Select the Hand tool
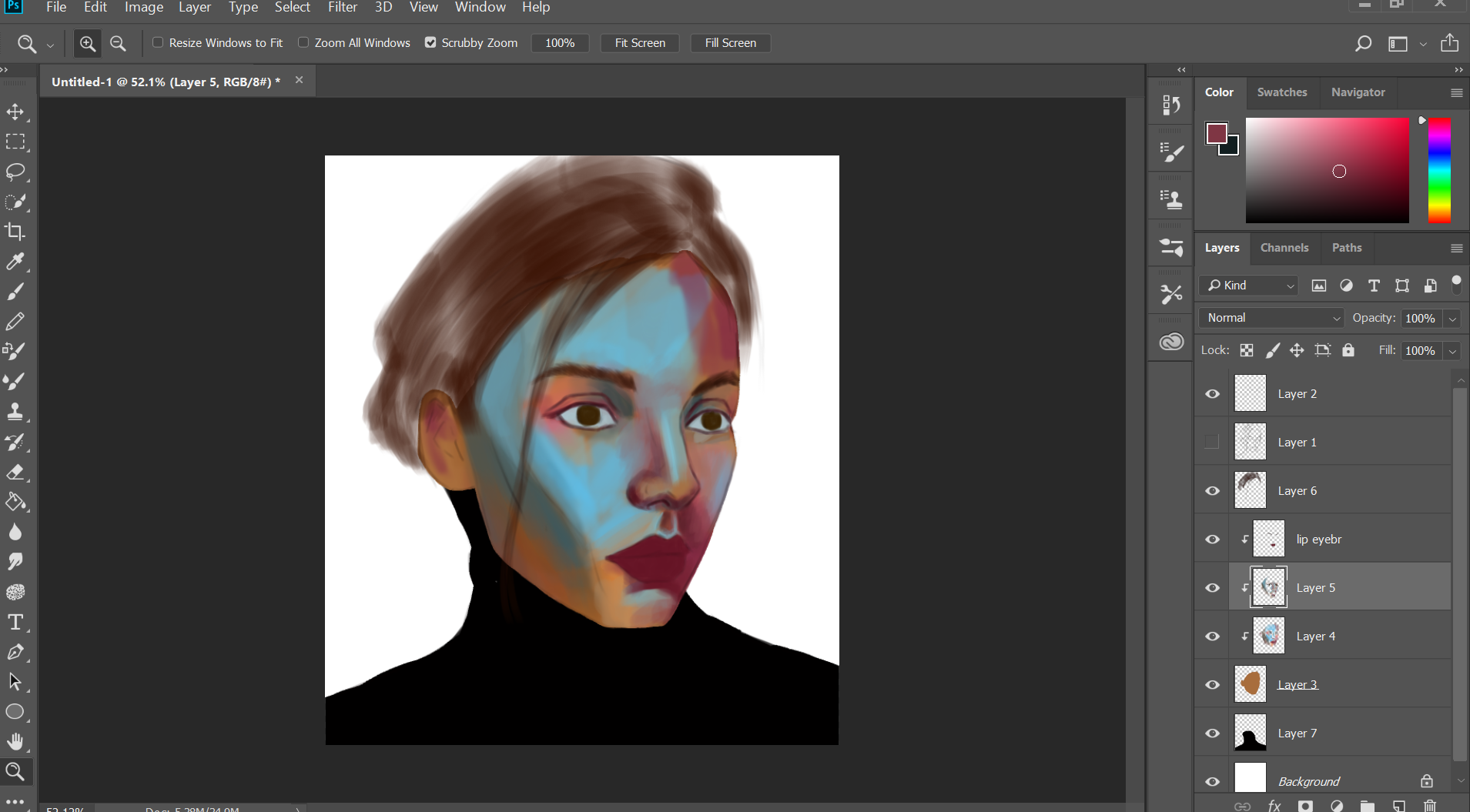Image resolution: width=1470 pixels, height=812 pixels. click(15, 742)
